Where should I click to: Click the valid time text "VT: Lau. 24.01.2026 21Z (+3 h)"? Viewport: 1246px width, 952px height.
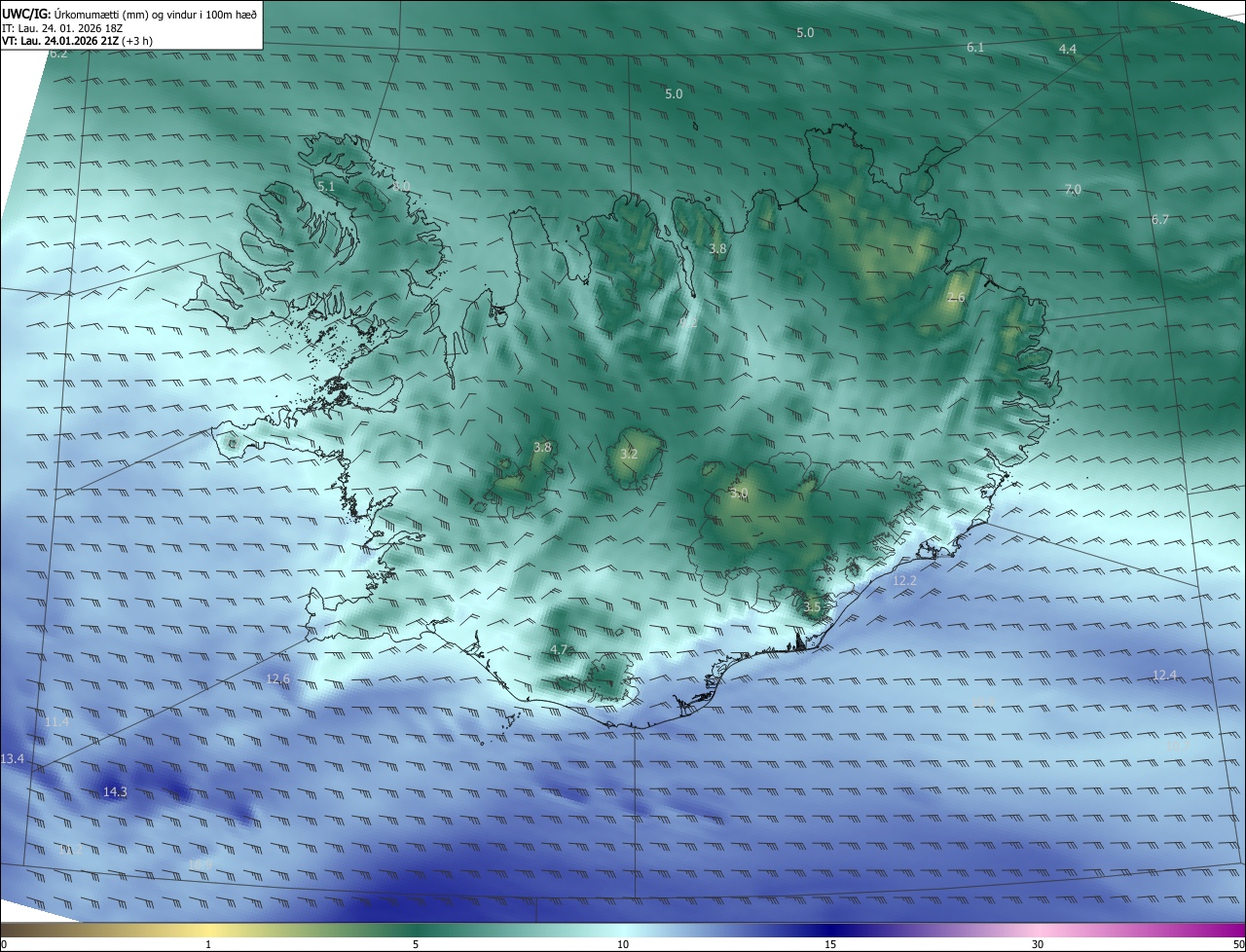tap(77, 41)
